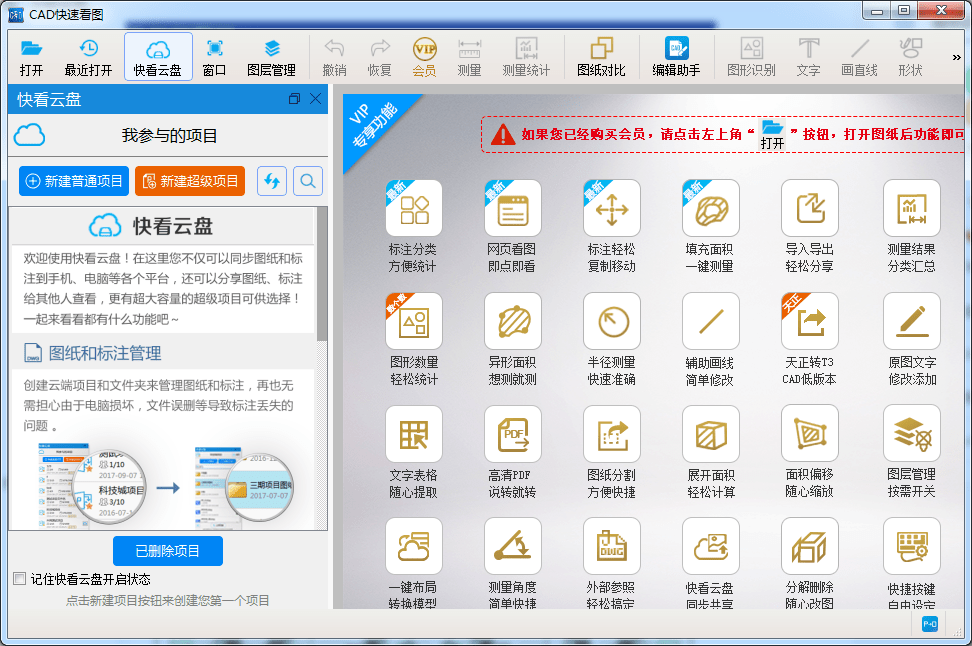Launch the 编辑助手 edit assistant

[x=676, y=55]
